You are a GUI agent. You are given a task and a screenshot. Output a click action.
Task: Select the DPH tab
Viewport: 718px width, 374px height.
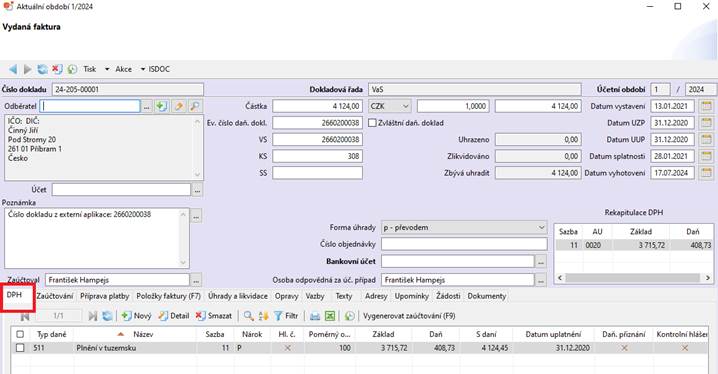pos(14,295)
